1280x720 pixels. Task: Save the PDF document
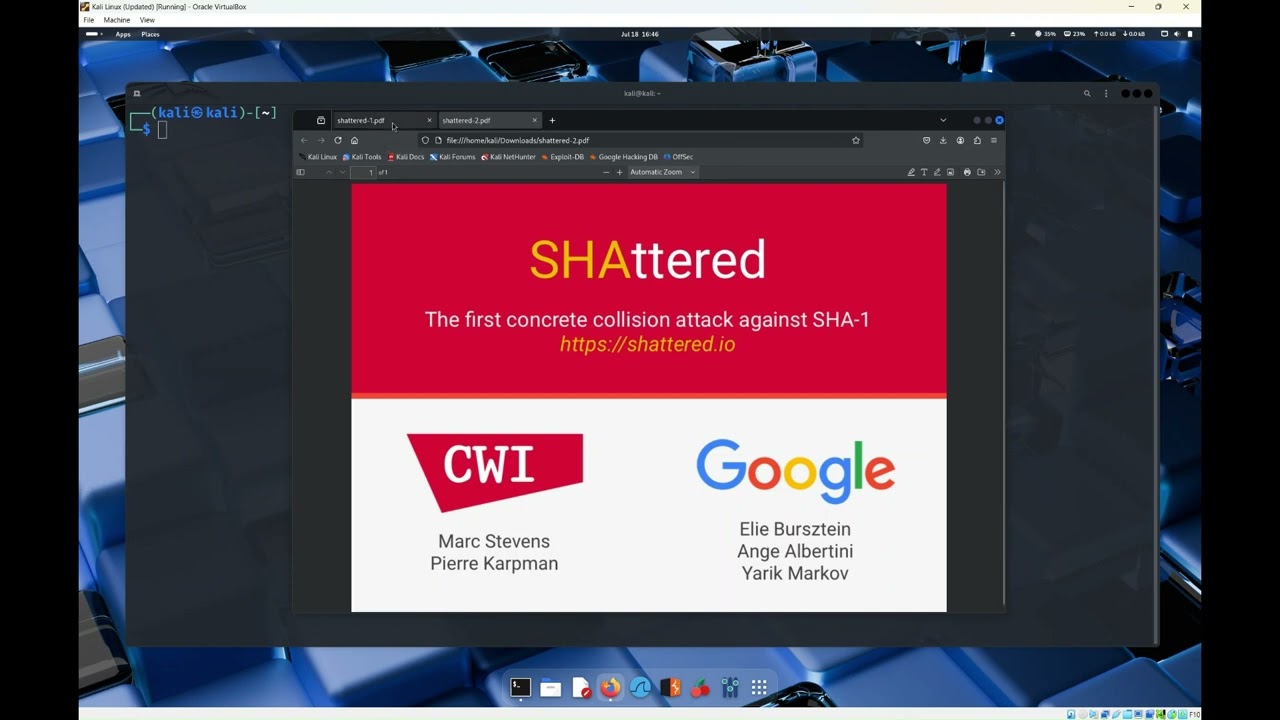[981, 172]
